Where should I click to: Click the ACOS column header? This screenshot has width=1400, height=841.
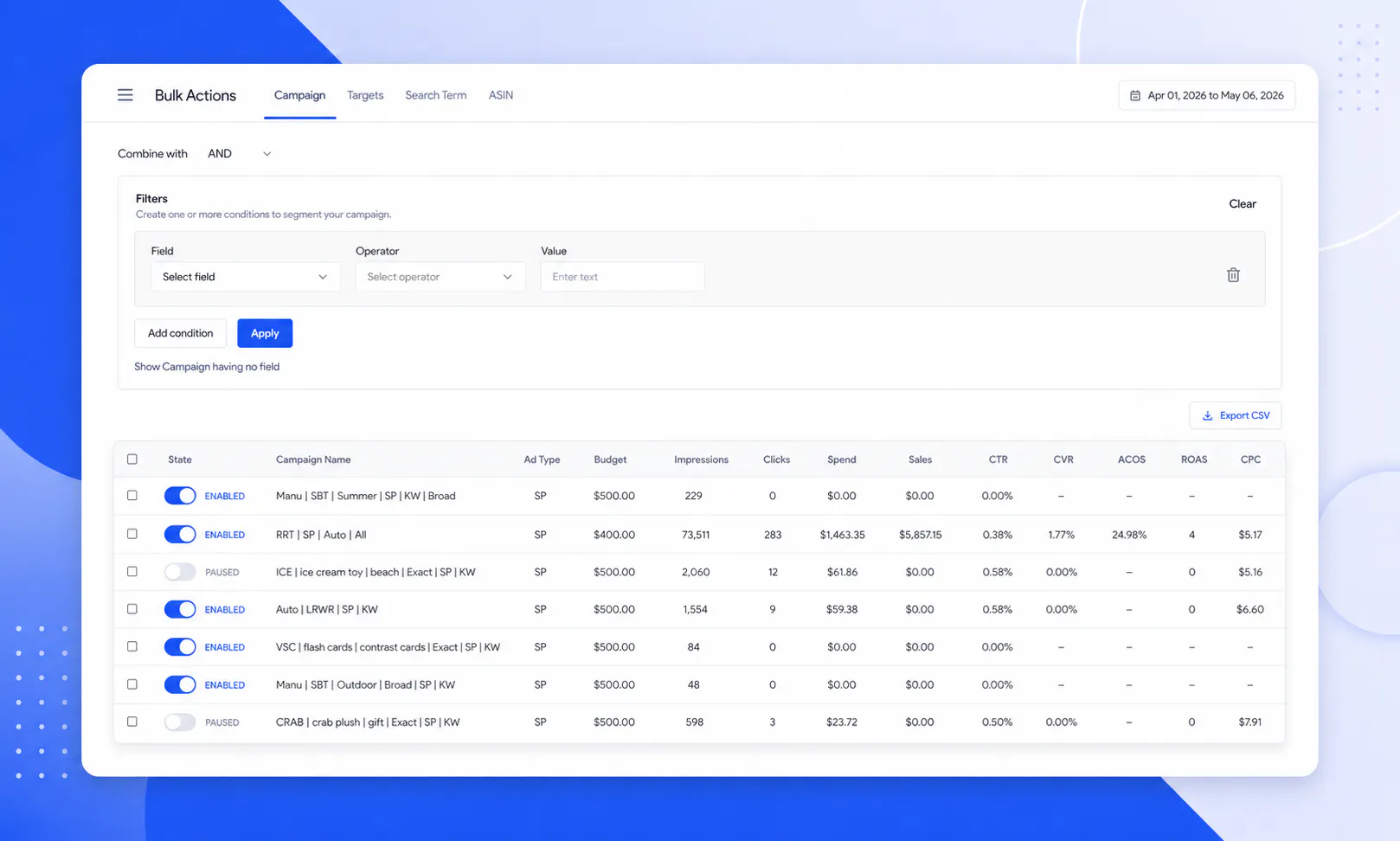(1131, 459)
